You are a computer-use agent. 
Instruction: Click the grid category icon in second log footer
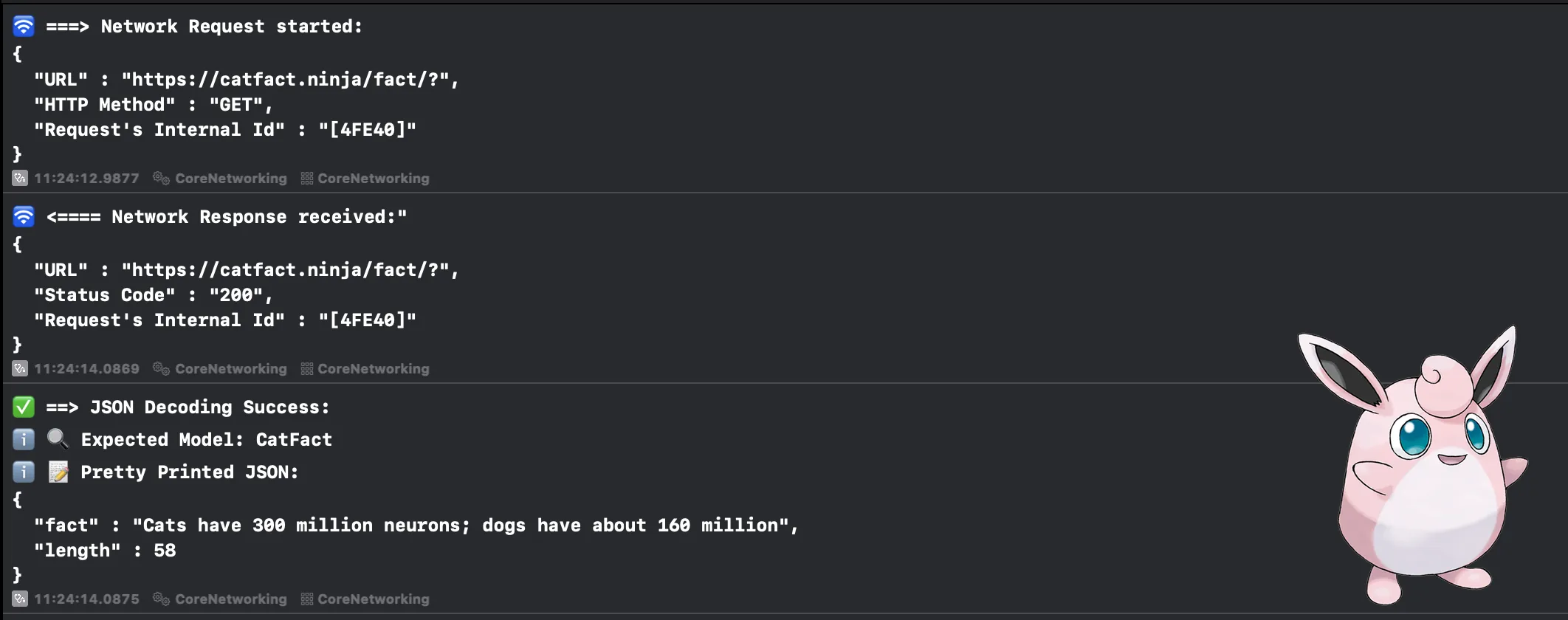coord(307,368)
